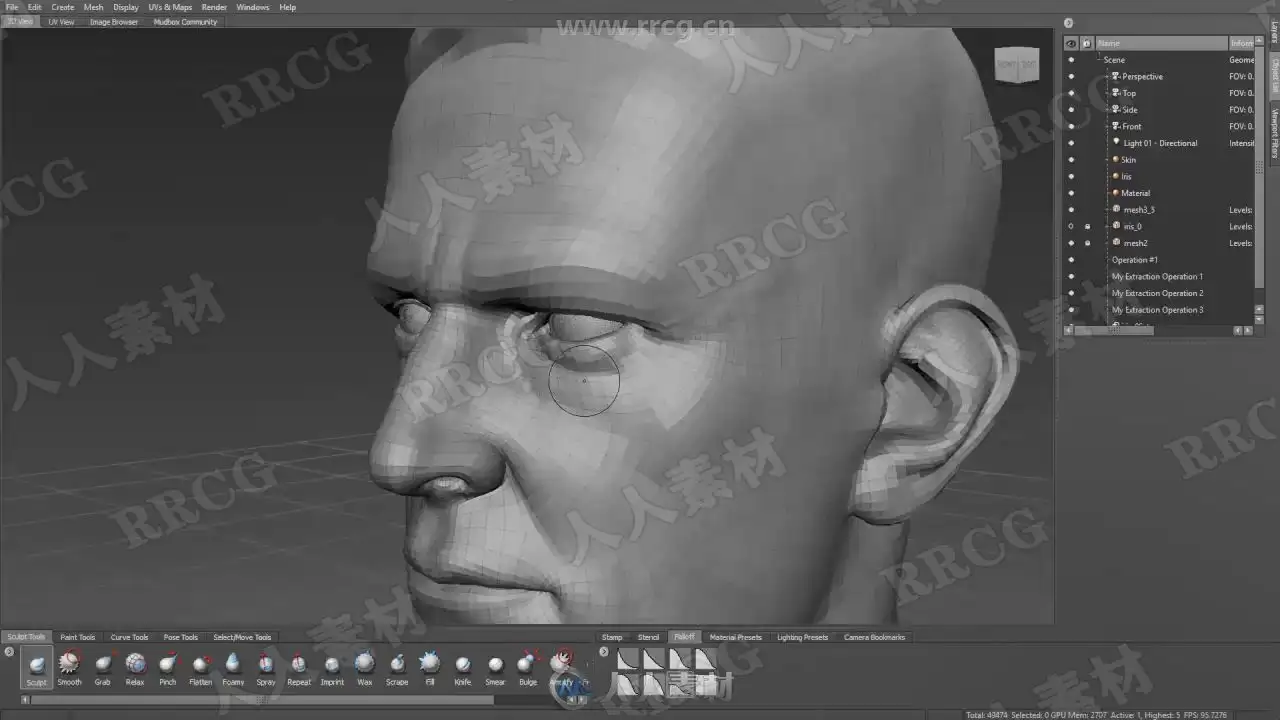Click Object List scrollbar up arrow
This screenshot has height=720, width=1280.
tap(1260, 43)
